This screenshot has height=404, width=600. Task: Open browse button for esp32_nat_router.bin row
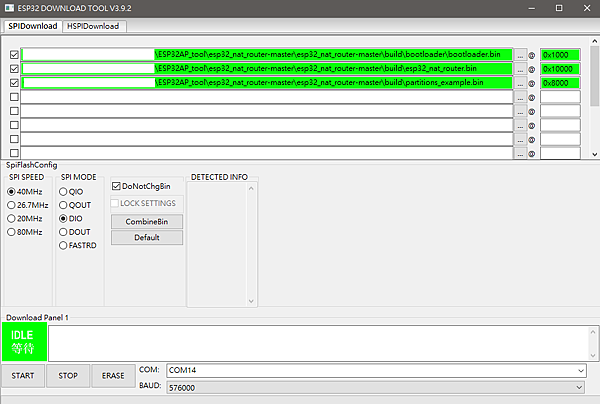tap(520, 69)
